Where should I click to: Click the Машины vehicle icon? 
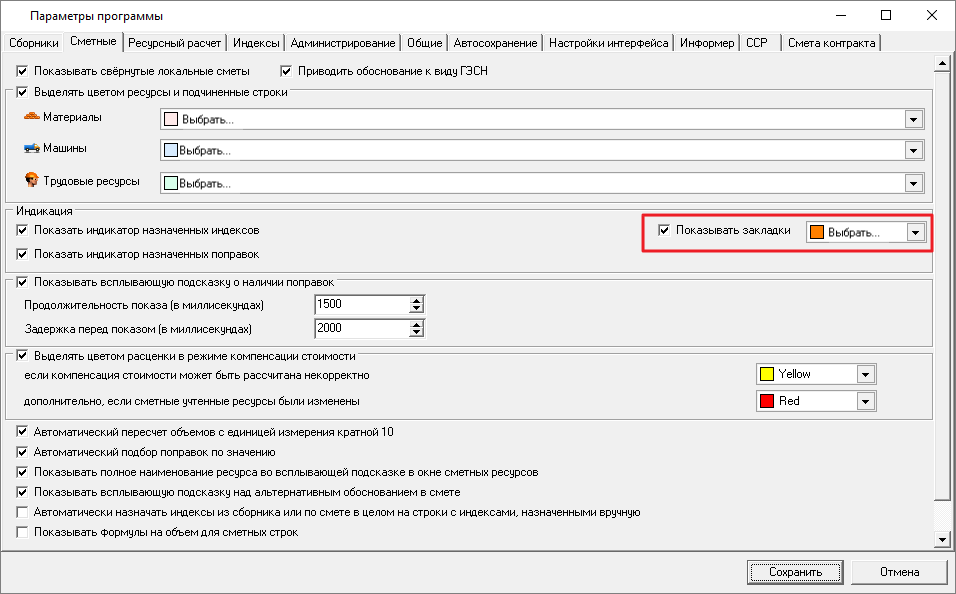(x=31, y=149)
